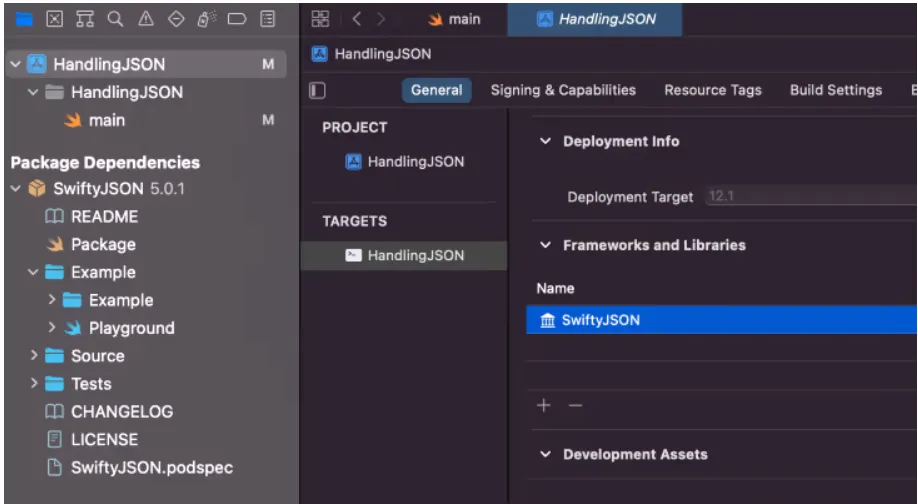Open the Find navigator magnifier
This screenshot has height=504, width=918.
(115, 19)
